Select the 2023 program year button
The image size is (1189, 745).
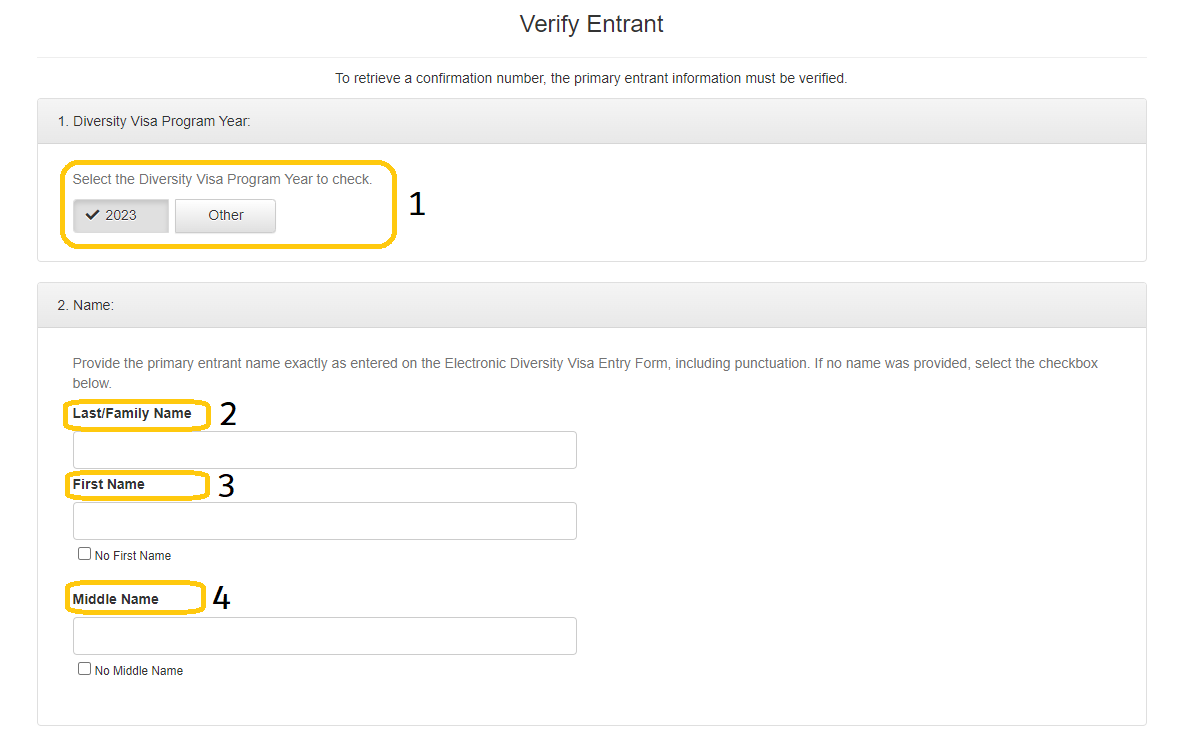tap(120, 215)
